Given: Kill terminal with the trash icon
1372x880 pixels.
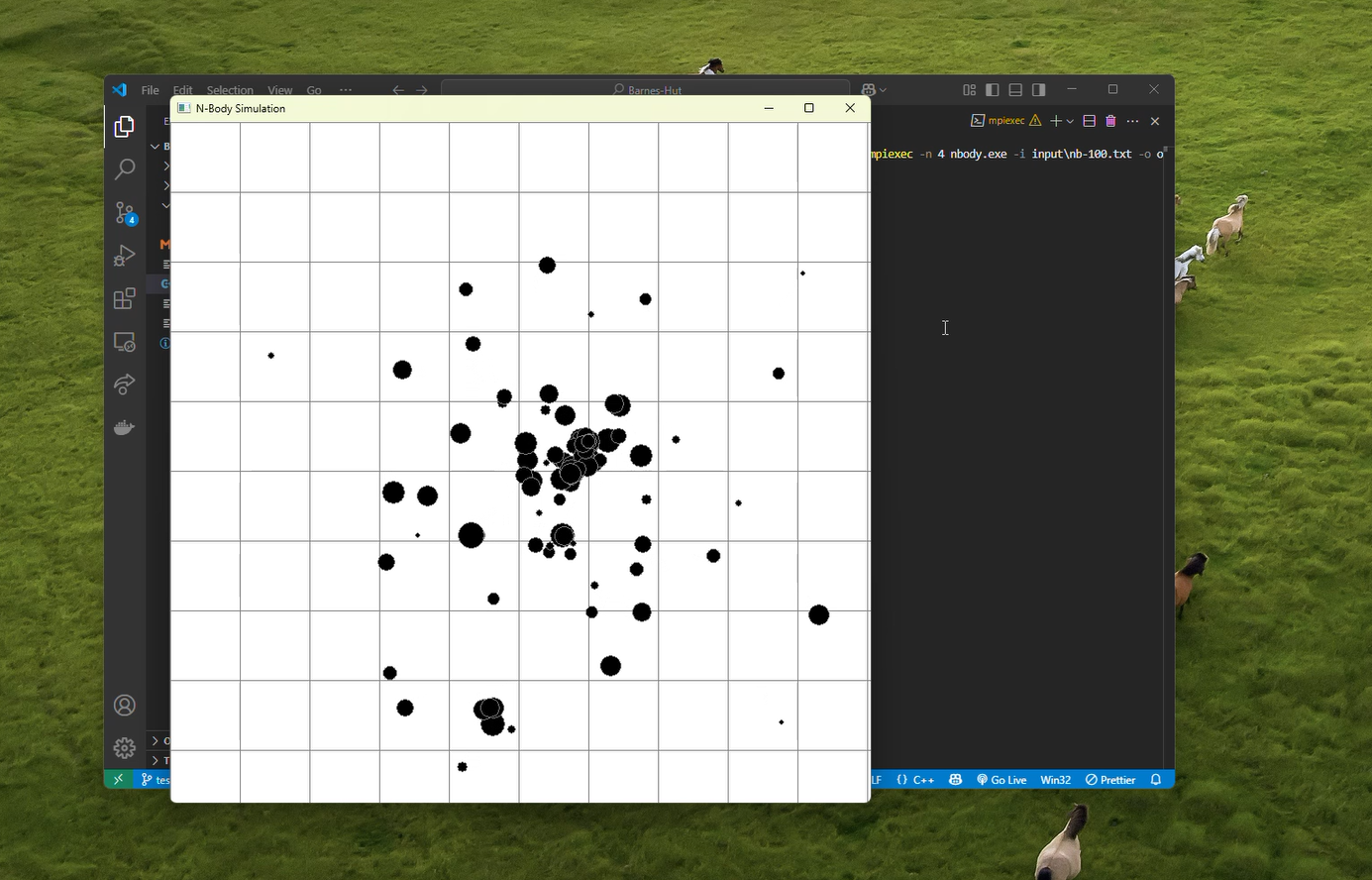Looking at the screenshot, I should pos(1110,121).
